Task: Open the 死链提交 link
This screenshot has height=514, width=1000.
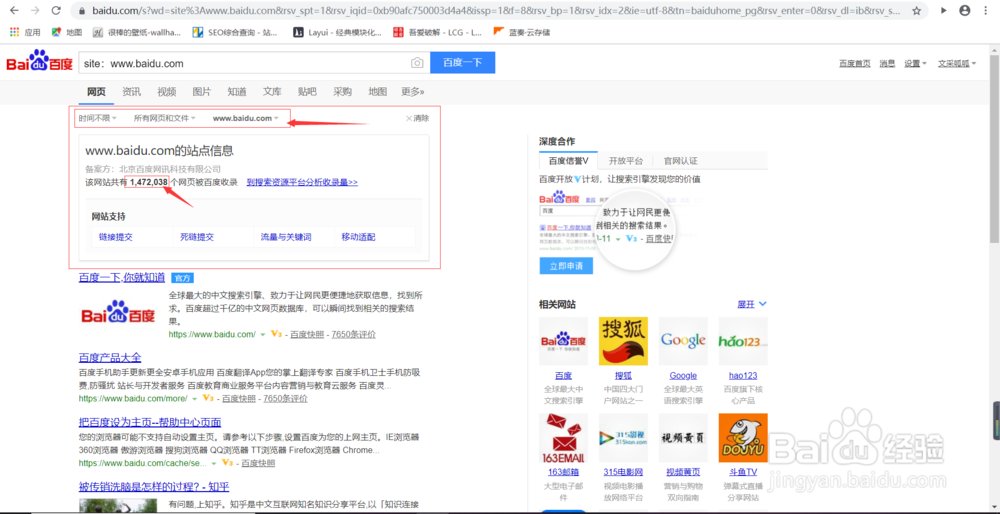Action: (x=196, y=237)
